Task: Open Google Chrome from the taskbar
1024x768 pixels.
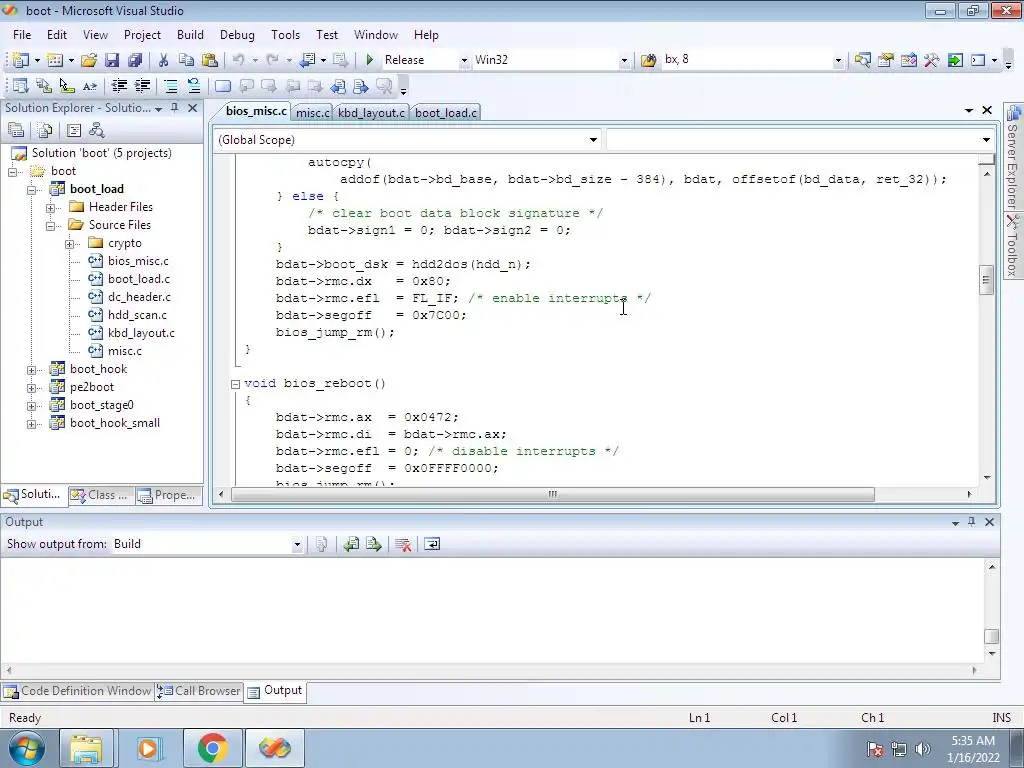Action: [212, 748]
